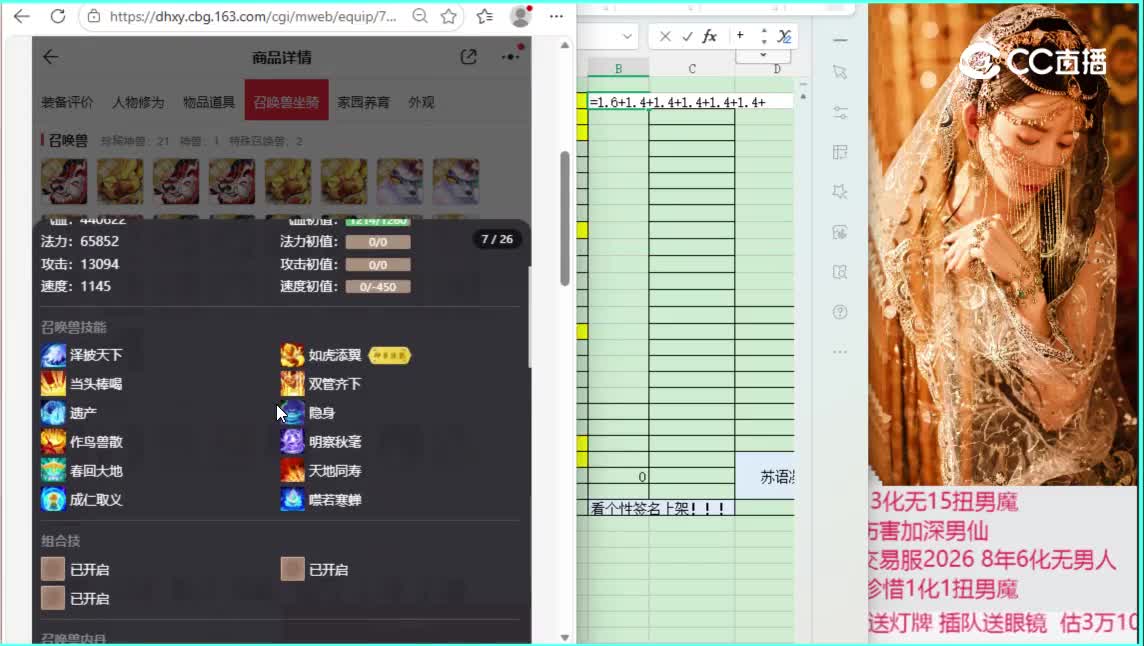Click the 双管齐下 skill icon
This screenshot has width=1144, height=646.
click(293, 384)
